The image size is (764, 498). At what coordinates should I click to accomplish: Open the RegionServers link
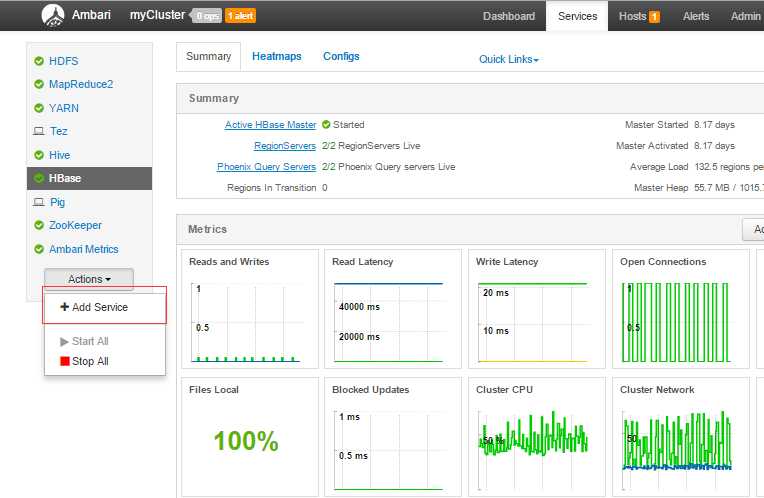coord(285,146)
